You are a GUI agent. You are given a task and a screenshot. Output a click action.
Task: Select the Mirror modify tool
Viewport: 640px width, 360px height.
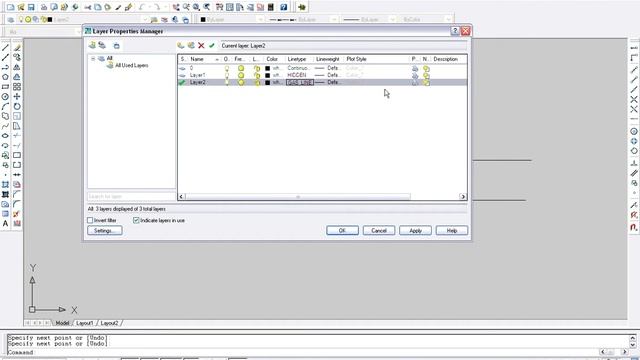pos(17,67)
